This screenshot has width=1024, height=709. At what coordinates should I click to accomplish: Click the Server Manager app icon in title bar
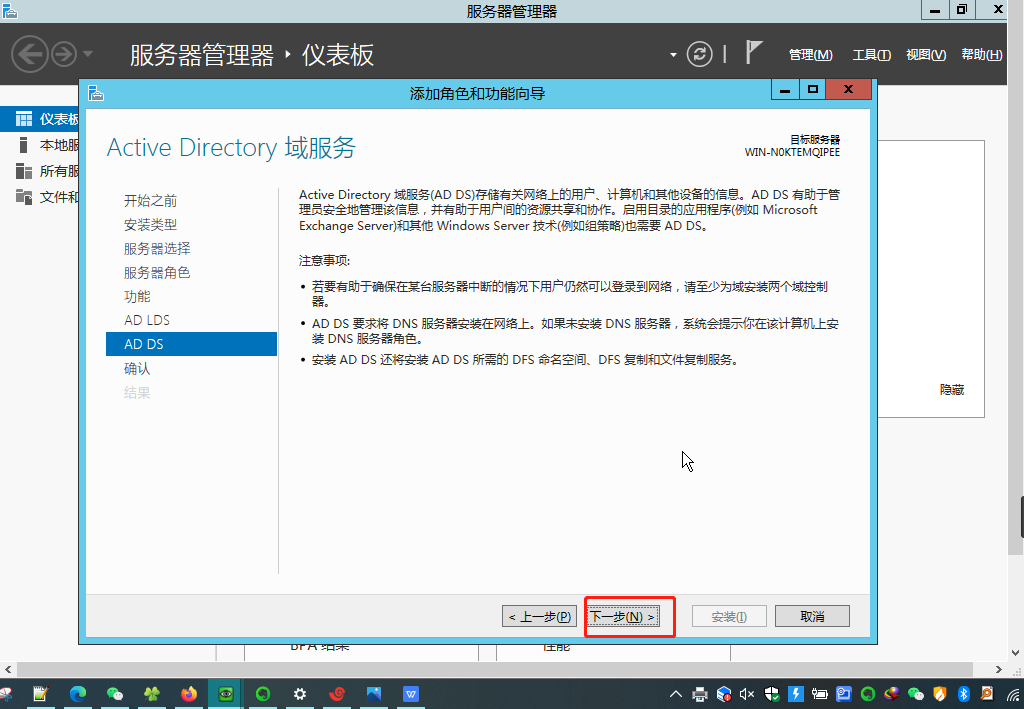tap(9, 10)
